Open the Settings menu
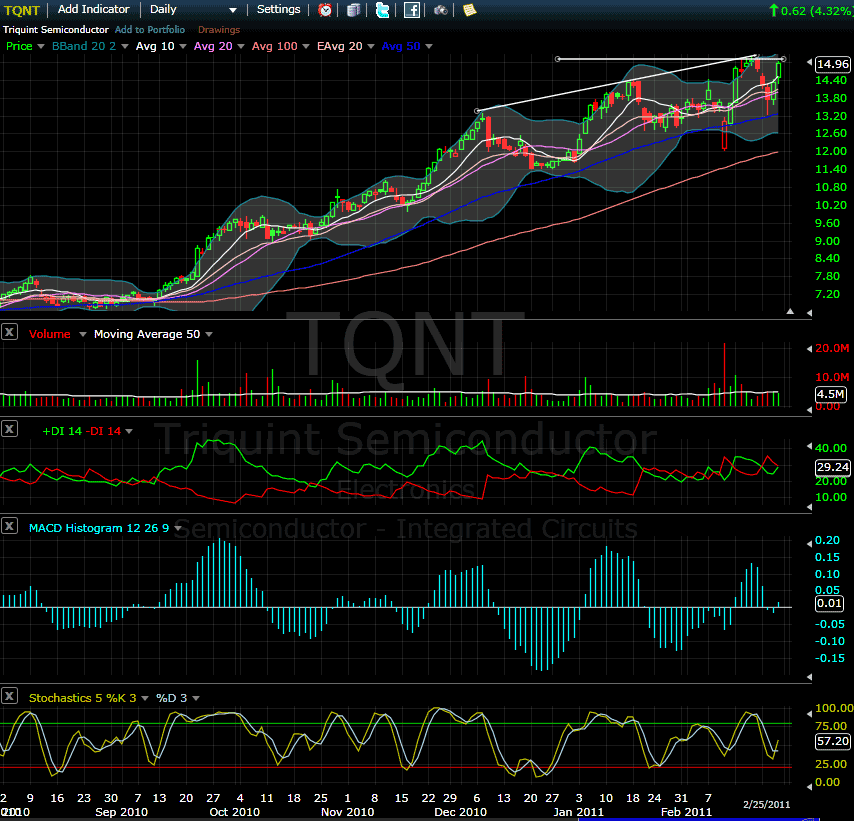This screenshot has height=821, width=854. point(278,10)
